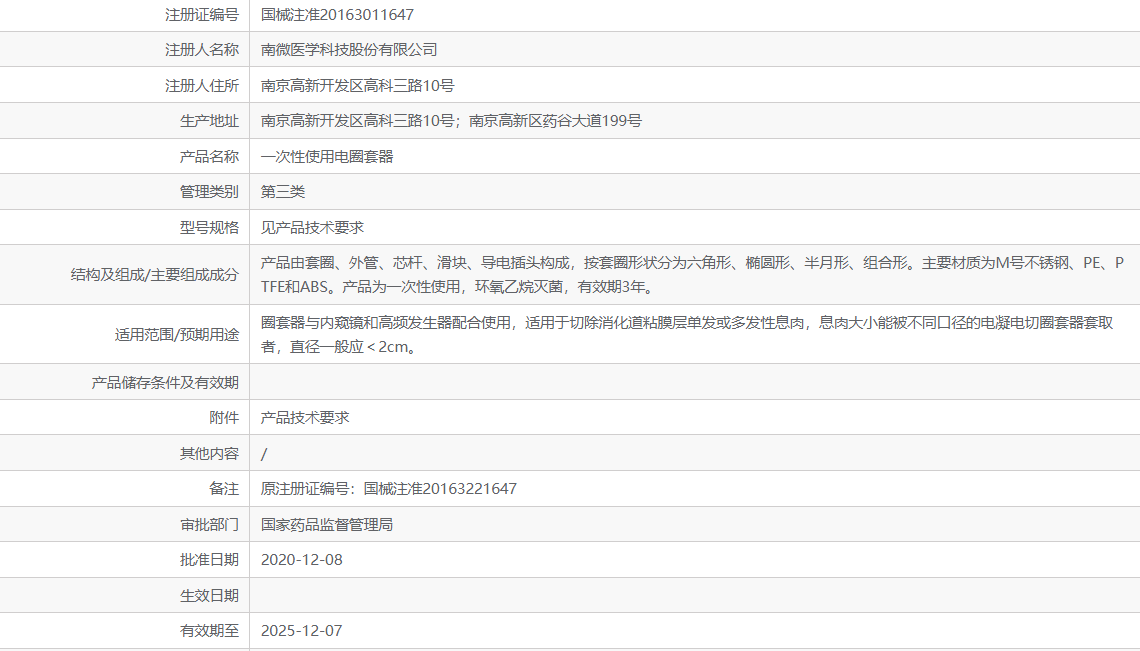
Task: Select approval date 2020-12-08
Action: click(302, 559)
